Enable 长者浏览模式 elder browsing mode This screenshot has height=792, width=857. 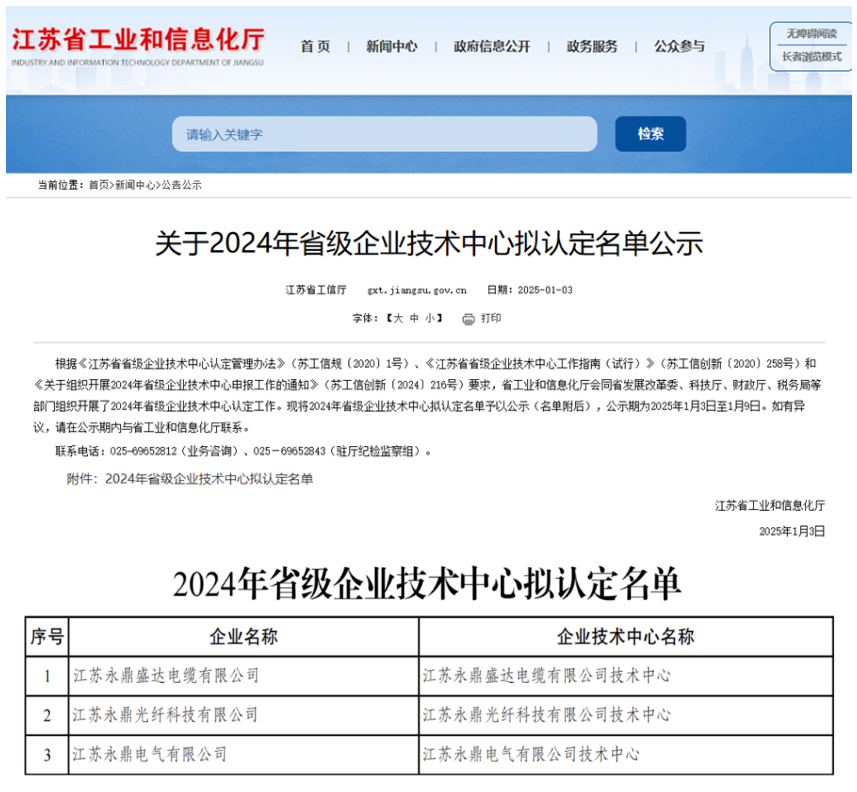(x=812, y=57)
